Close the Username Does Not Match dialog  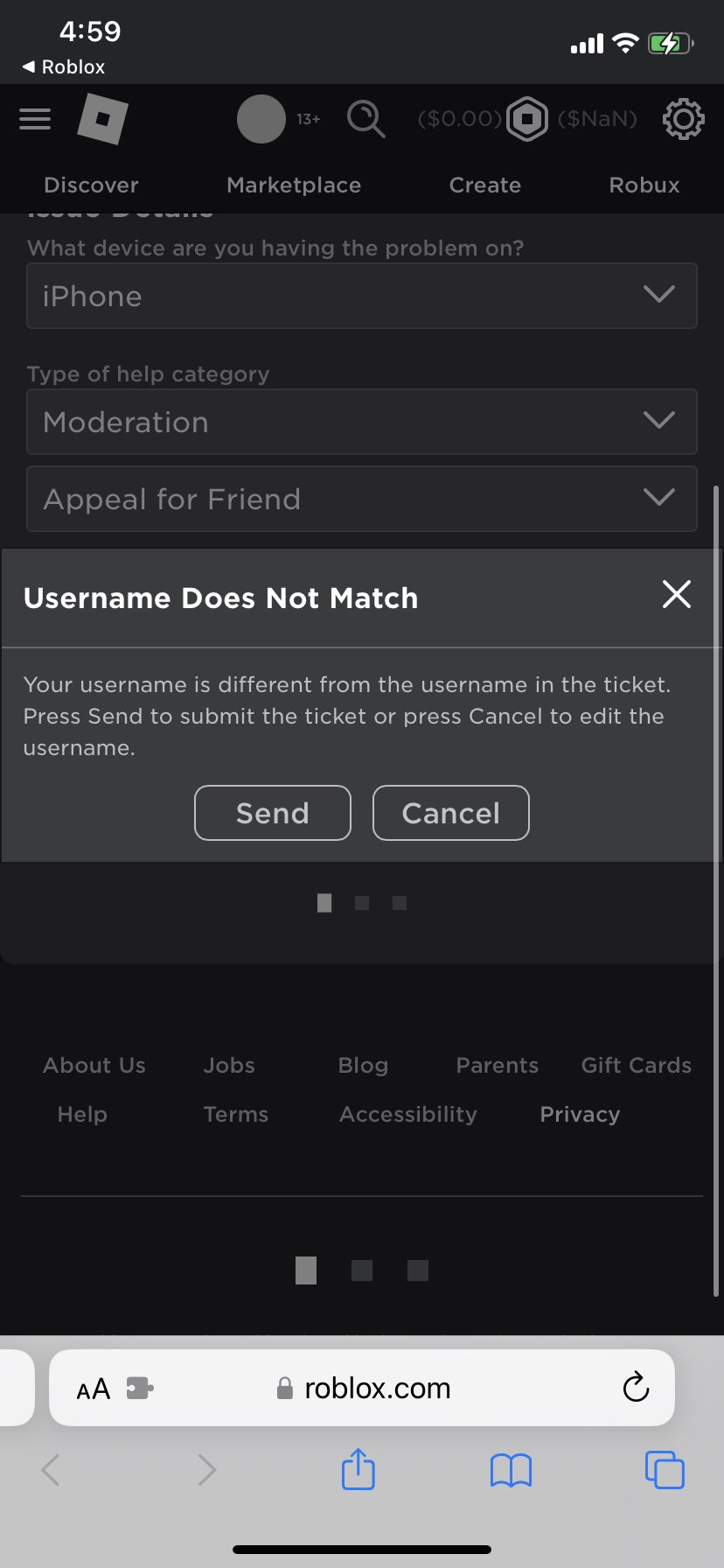pos(676,595)
